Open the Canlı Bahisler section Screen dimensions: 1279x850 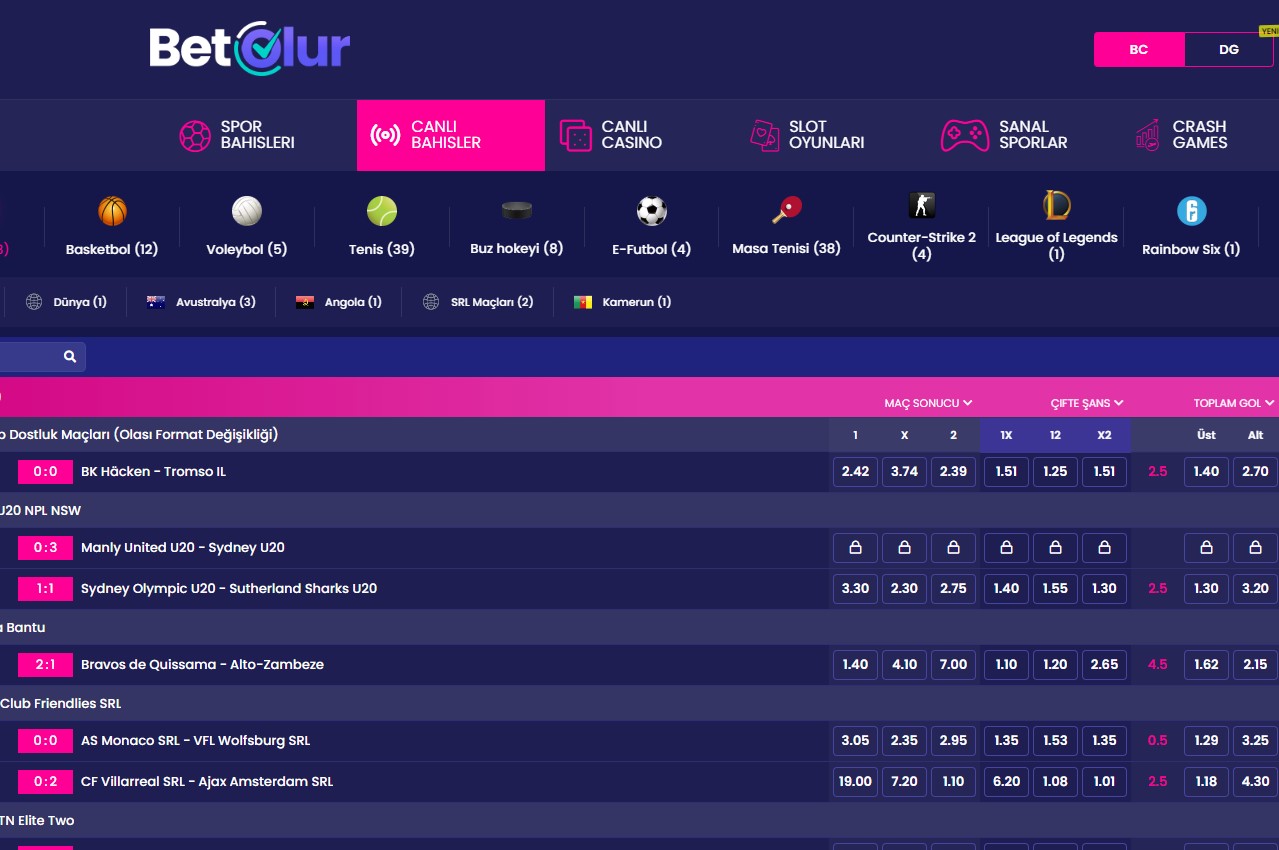(451, 135)
